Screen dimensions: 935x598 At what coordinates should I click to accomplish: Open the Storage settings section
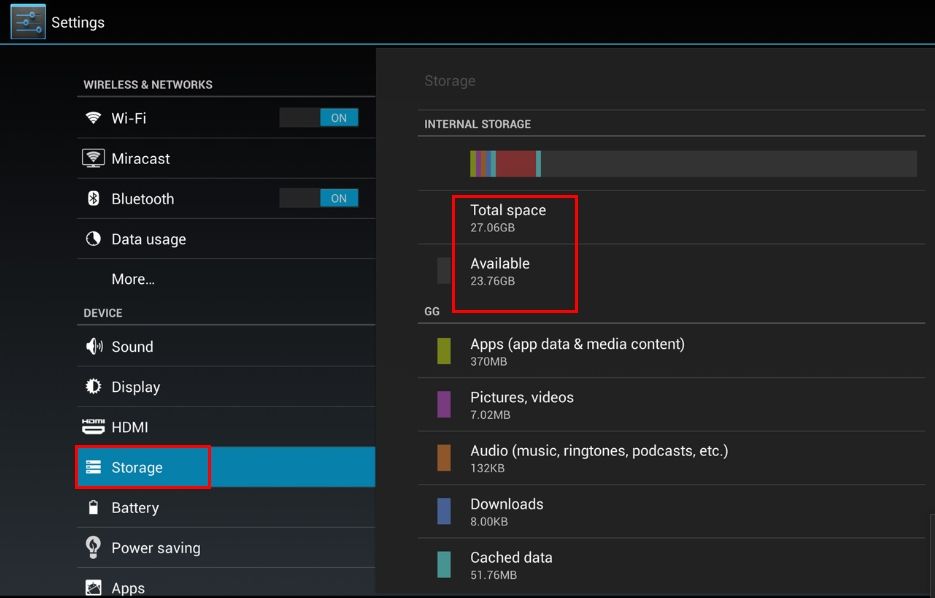click(x=137, y=468)
